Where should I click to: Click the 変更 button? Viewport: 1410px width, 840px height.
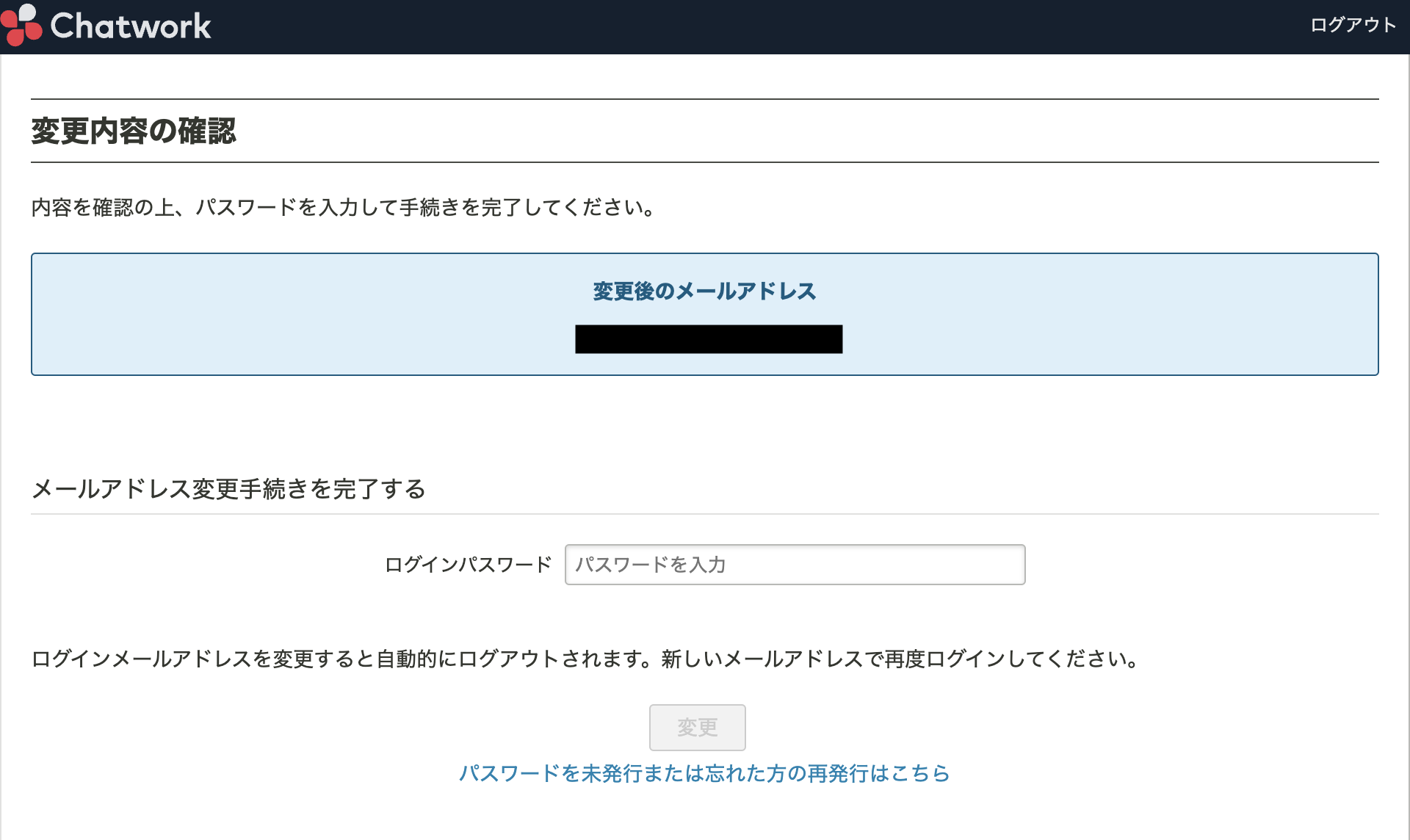[x=697, y=728]
